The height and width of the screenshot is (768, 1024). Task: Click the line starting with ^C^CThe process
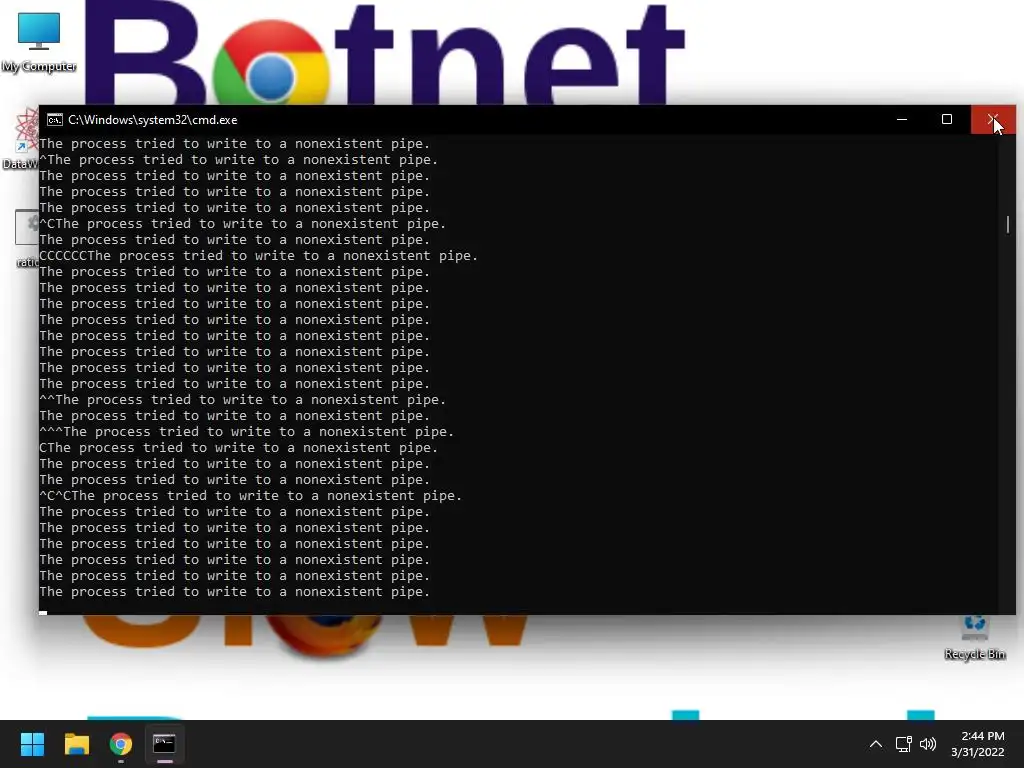tap(251, 496)
